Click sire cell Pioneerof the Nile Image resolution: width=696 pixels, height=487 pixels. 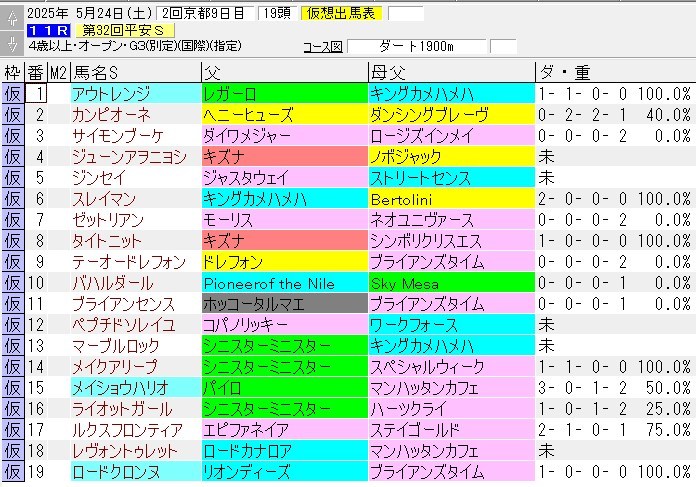point(285,283)
